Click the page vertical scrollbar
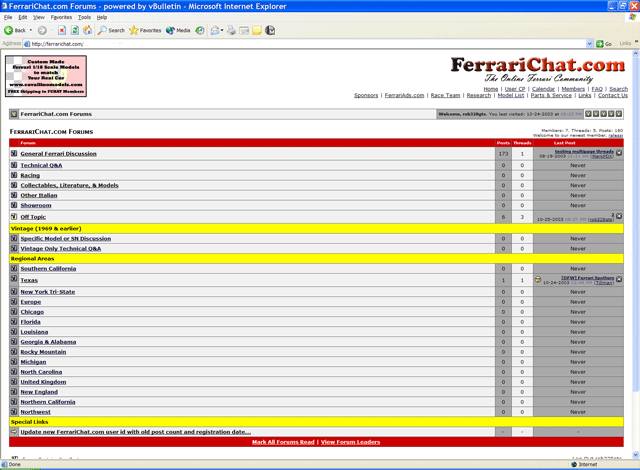Image resolution: width=640 pixels, height=470 pixels. tap(636, 224)
